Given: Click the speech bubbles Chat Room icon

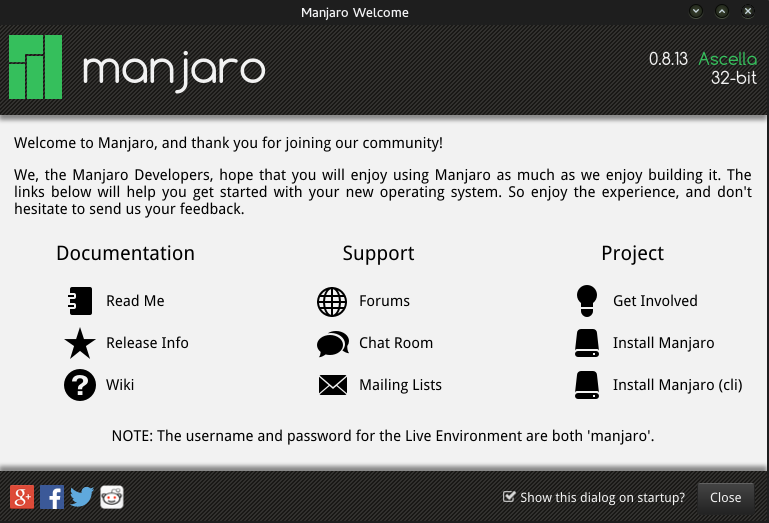Looking at the screenshot, I should coord(333,343).
